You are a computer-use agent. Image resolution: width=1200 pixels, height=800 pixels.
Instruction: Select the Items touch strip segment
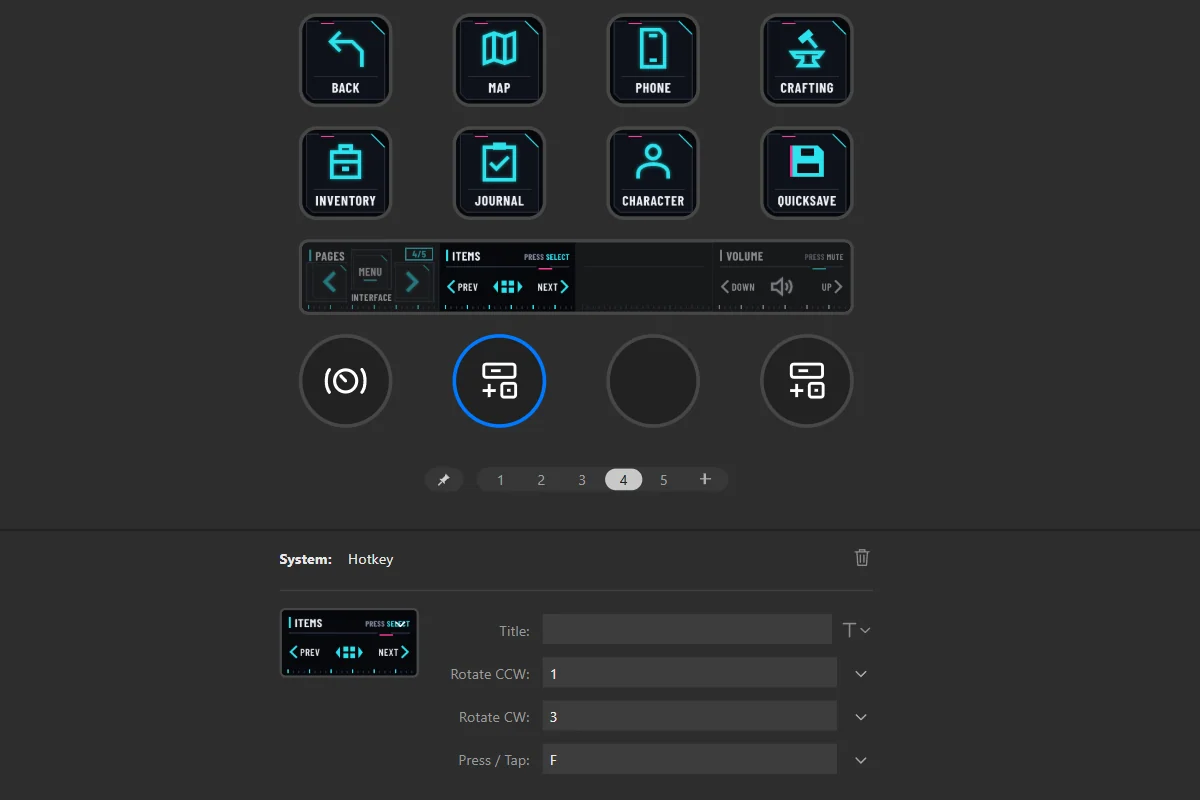tap(507, 277)
